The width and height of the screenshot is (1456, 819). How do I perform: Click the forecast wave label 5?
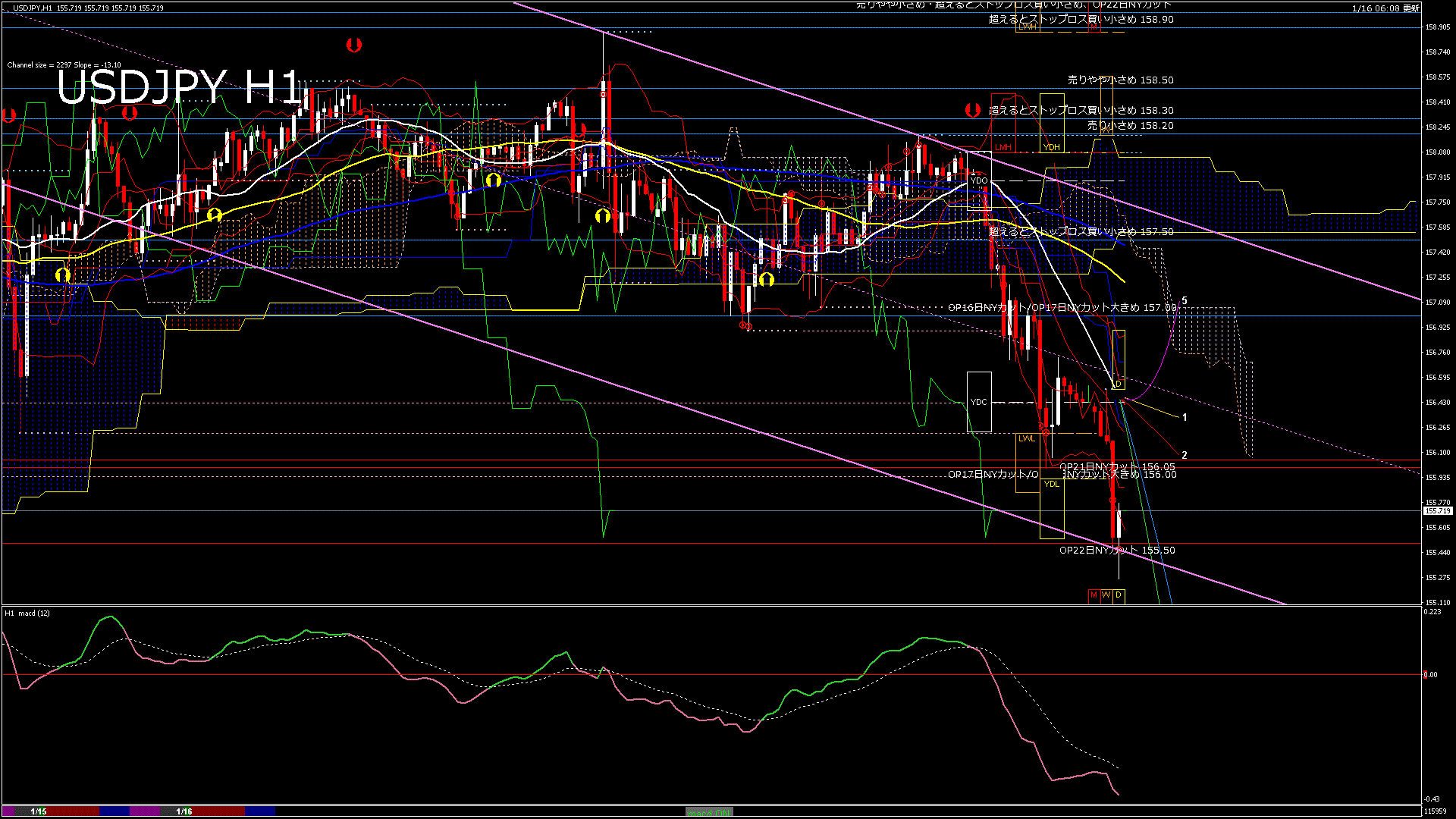coord(1185,301)
